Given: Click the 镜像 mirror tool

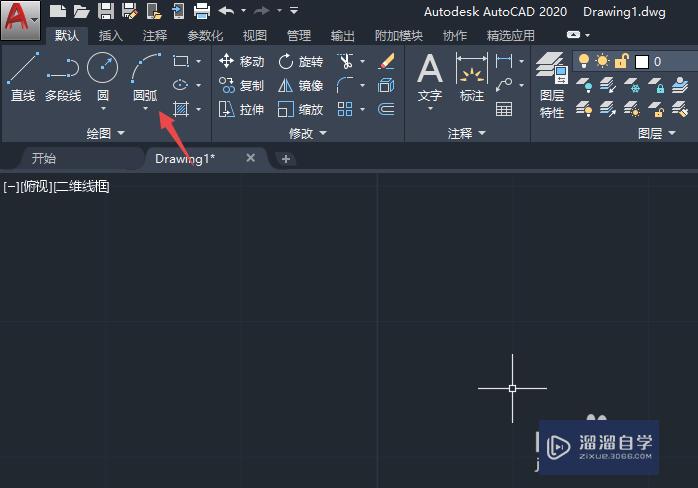Looking at the screenshot, I should 300,85.
